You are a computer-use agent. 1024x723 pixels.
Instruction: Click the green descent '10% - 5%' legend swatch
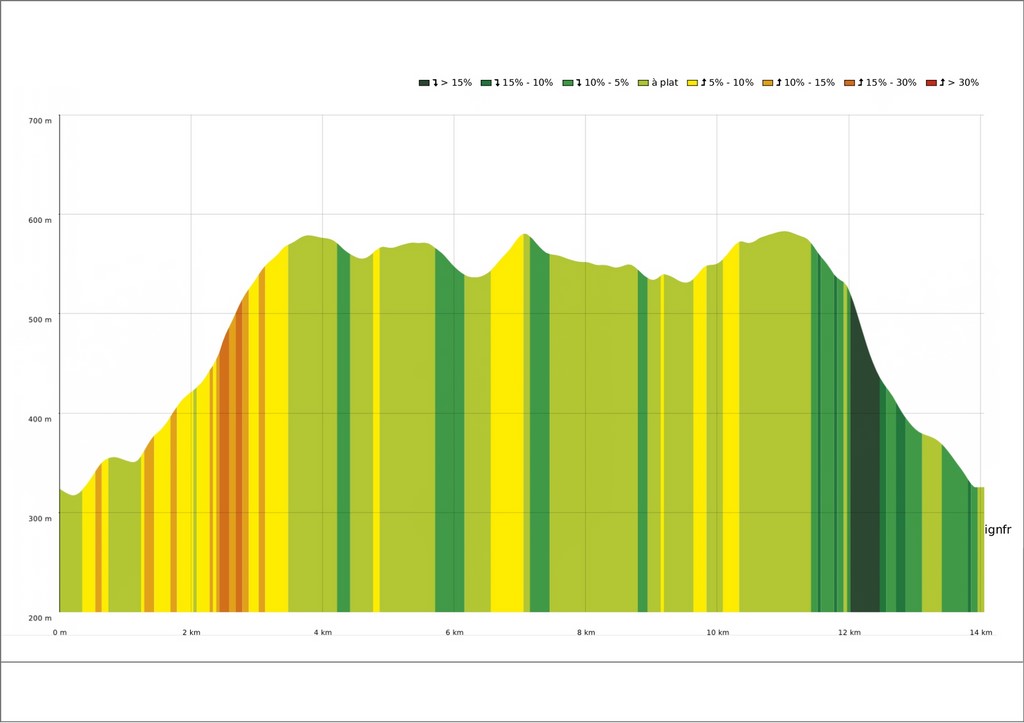pyautogui.click(x=568, y=83)
